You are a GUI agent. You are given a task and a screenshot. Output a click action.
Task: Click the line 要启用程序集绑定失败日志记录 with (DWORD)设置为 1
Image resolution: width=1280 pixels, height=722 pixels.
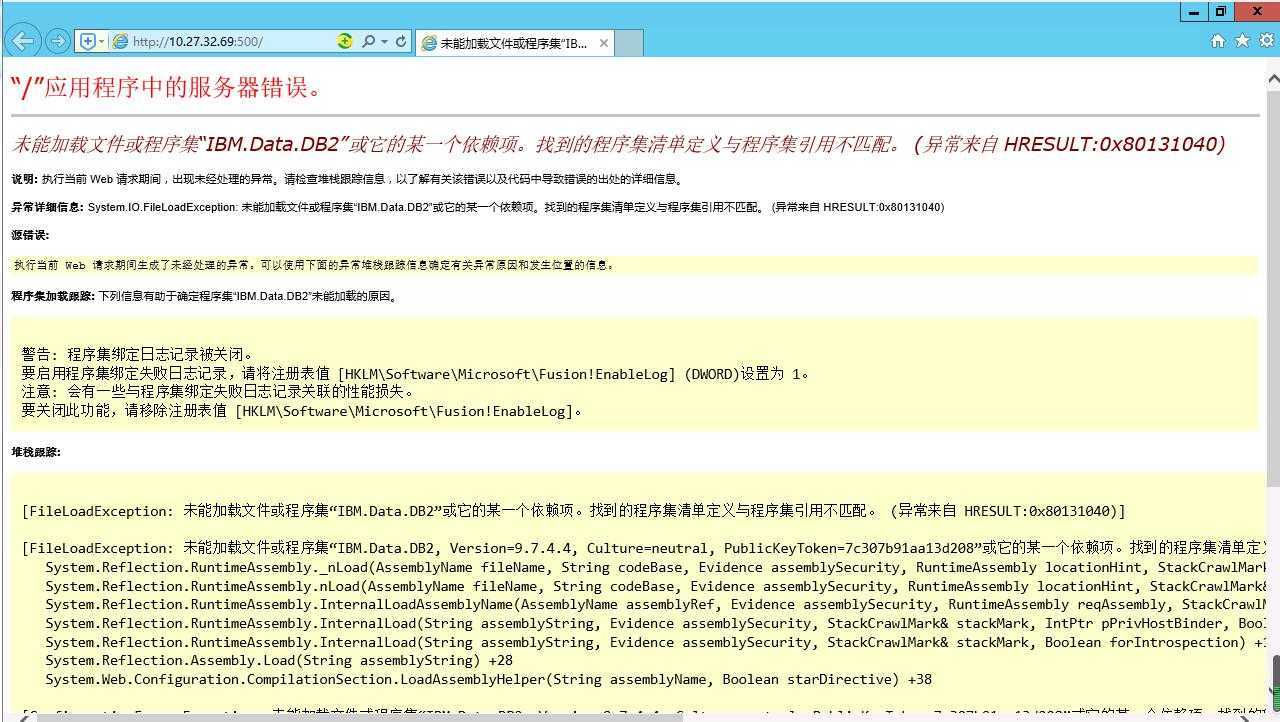point(415,373)
